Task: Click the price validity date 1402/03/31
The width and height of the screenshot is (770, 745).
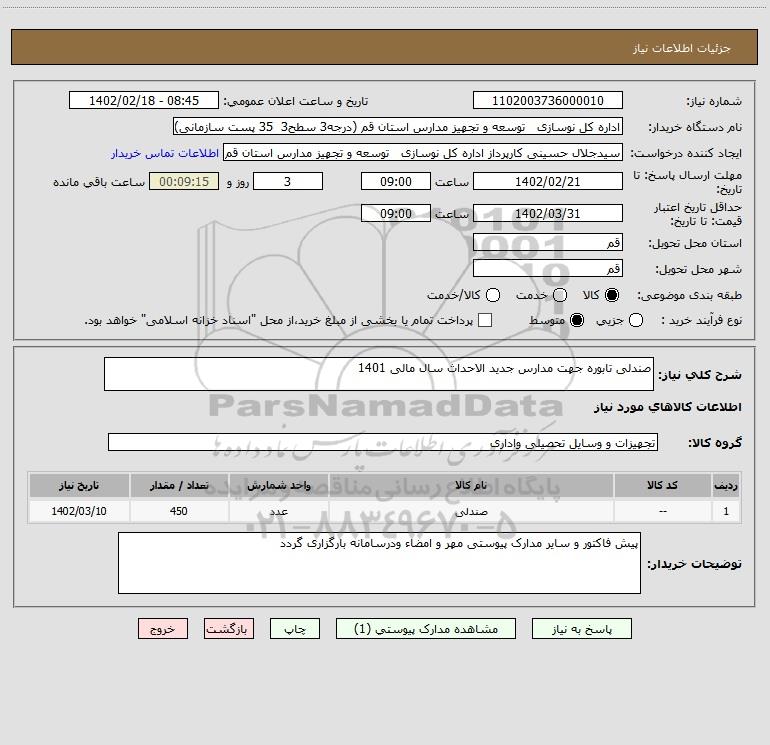Action: tap(548, 214)
